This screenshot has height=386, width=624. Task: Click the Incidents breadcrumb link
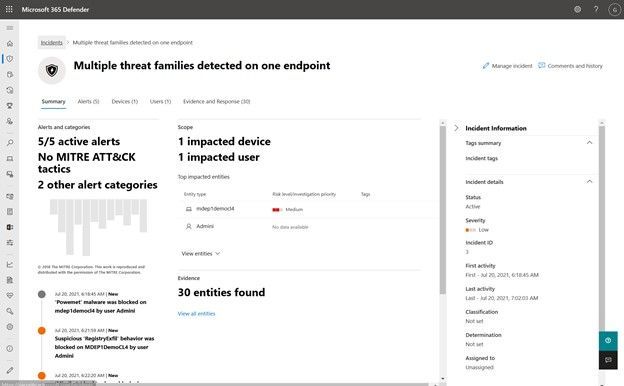[51, 43]
